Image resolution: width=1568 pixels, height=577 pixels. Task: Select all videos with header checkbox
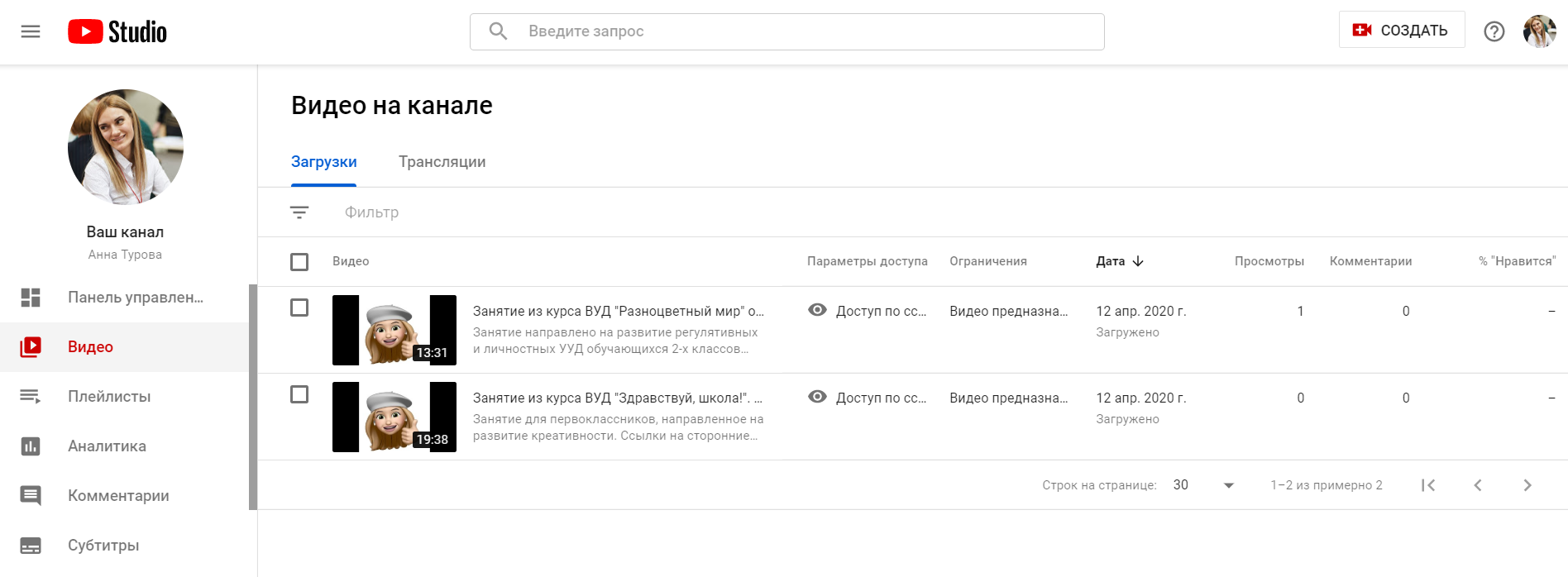[x=299, y=262]
